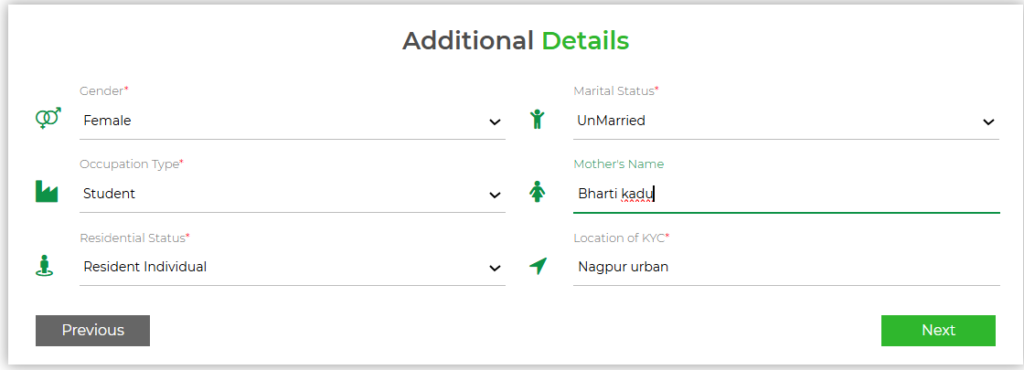Expand the Residential Status chevron arrow
The height and width of the screenshot is (370, 1024).
point(495,268)
